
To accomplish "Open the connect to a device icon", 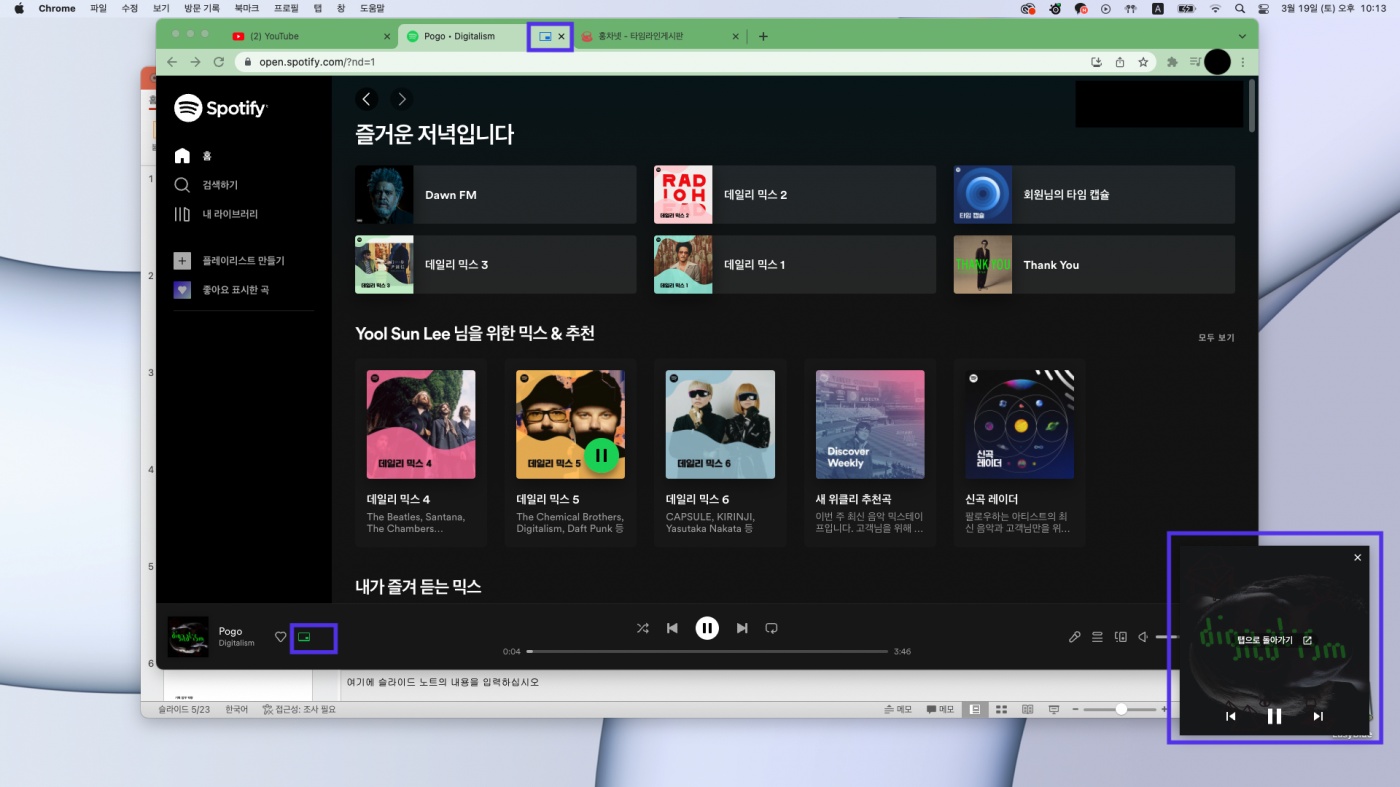I will (1121, 637).
